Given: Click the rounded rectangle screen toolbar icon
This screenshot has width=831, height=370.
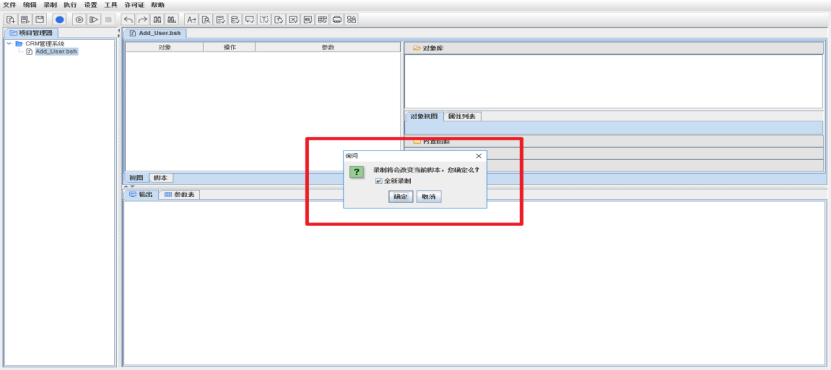Looking at the screenshot, I should (337, 20).
